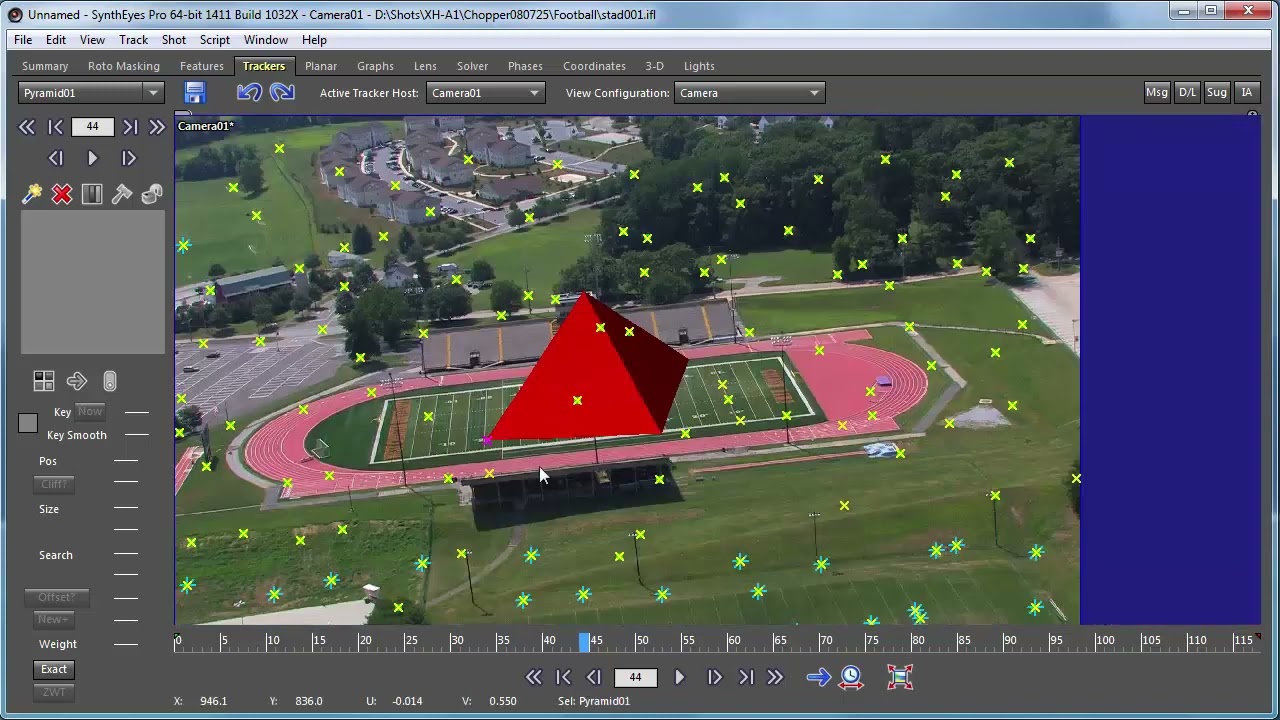Switch to the Phases tab
Image resolution: width=1280 pixels, height=720 pixels.
point(525,66)
